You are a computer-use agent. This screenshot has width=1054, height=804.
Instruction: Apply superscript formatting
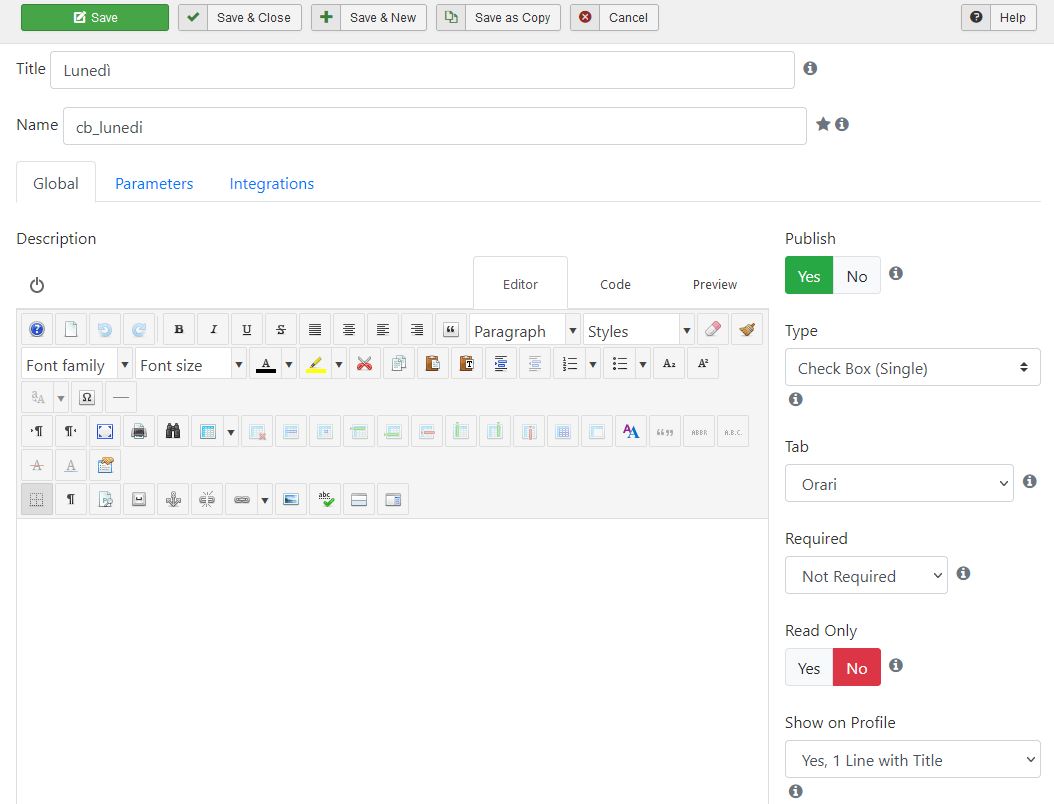point(703,364)
